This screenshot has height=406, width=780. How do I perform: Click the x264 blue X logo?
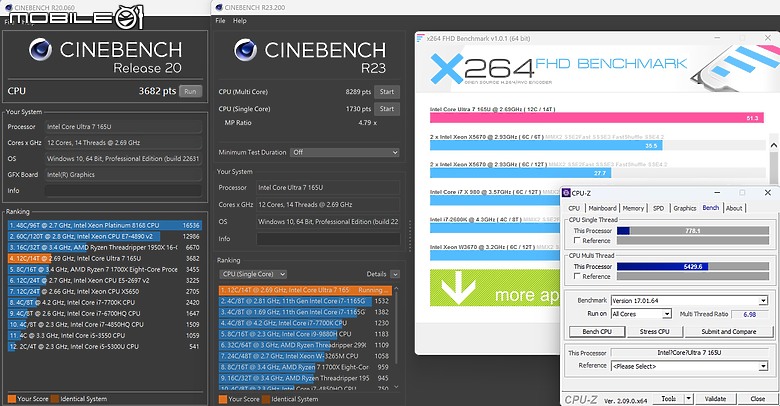(446, 69)
